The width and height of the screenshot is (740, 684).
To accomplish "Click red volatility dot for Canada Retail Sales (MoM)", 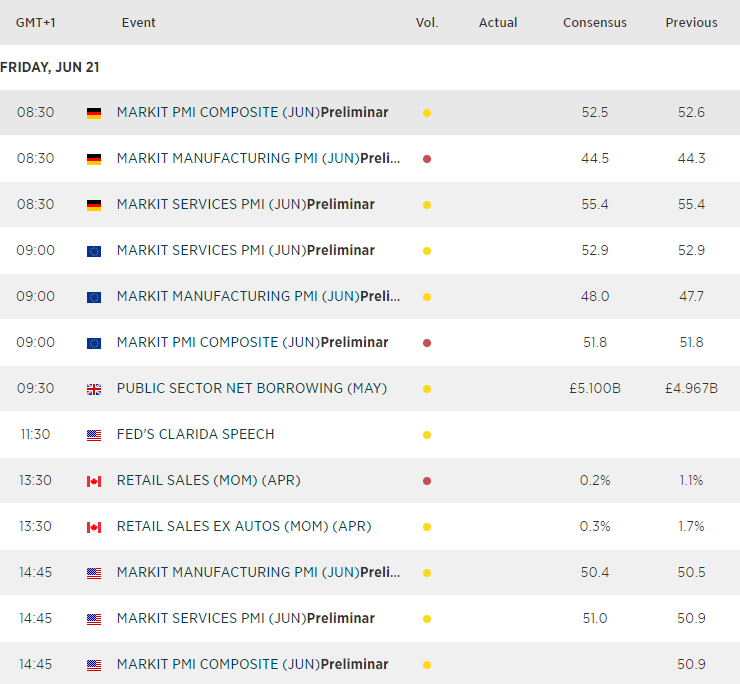I will [427, 481].
